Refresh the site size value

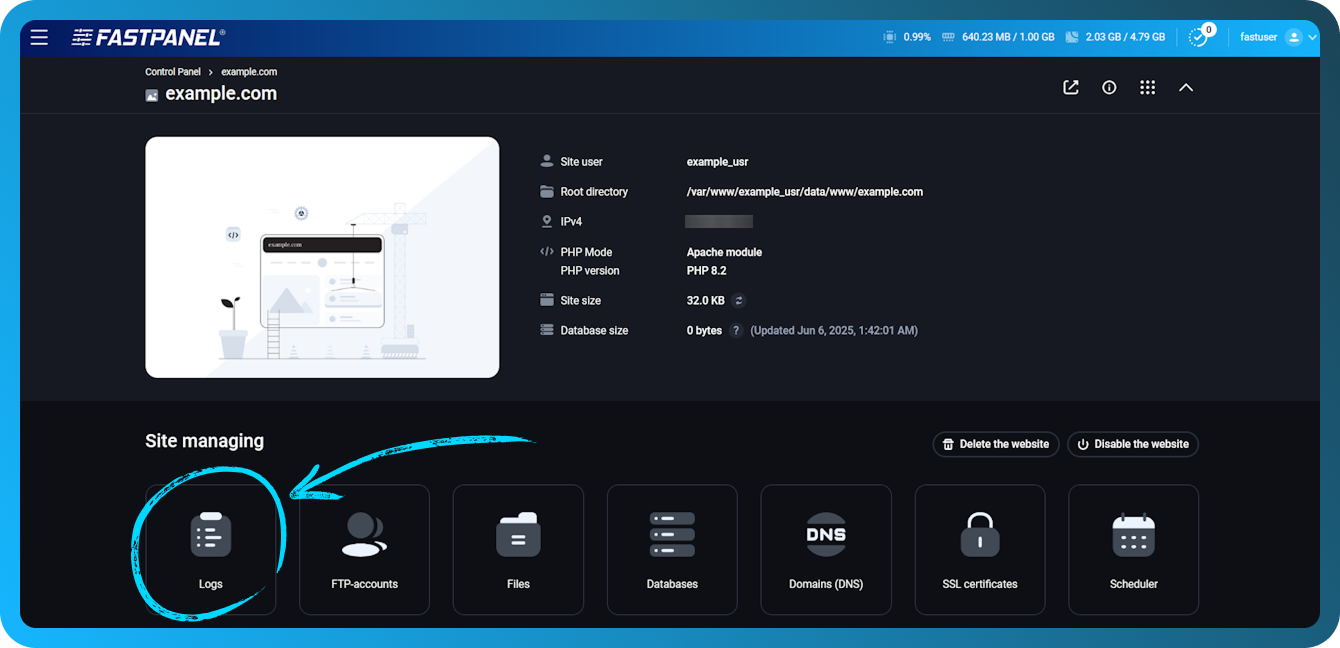pos(737,300)
